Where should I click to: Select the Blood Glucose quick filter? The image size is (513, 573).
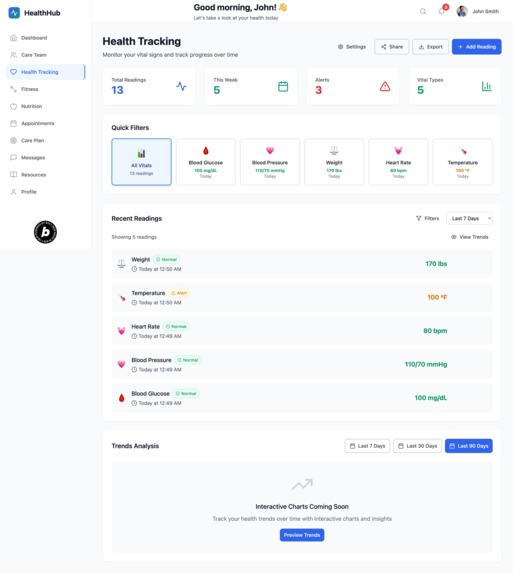[x=206, y=162]
